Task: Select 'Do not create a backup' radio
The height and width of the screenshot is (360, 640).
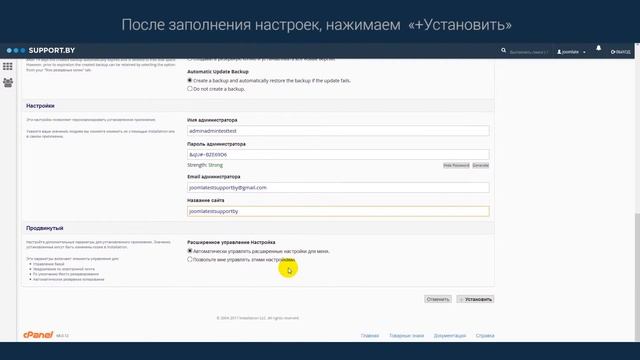Action: click(190, 89)
